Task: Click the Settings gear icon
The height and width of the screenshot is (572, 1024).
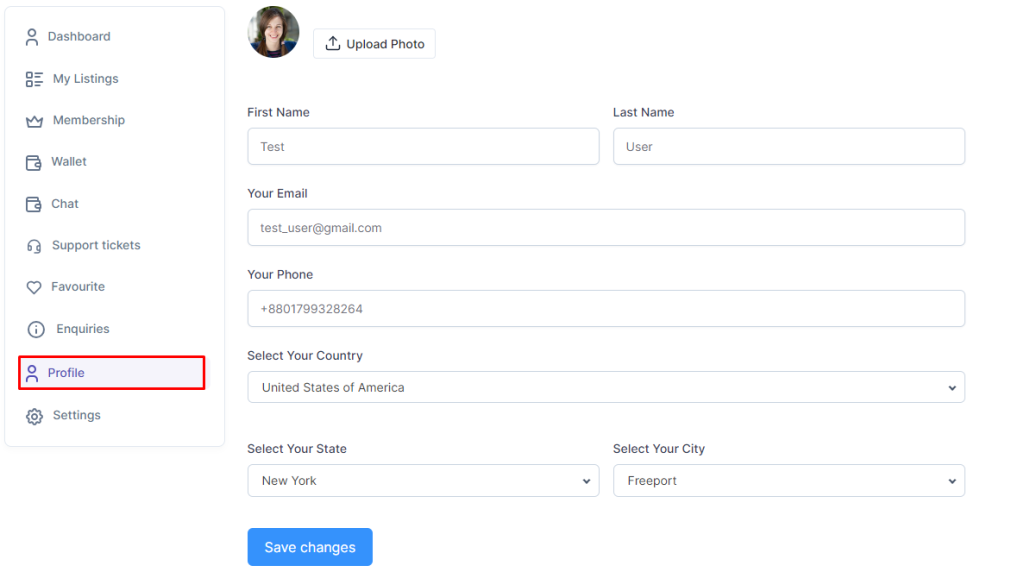Action: coord(35,416)
